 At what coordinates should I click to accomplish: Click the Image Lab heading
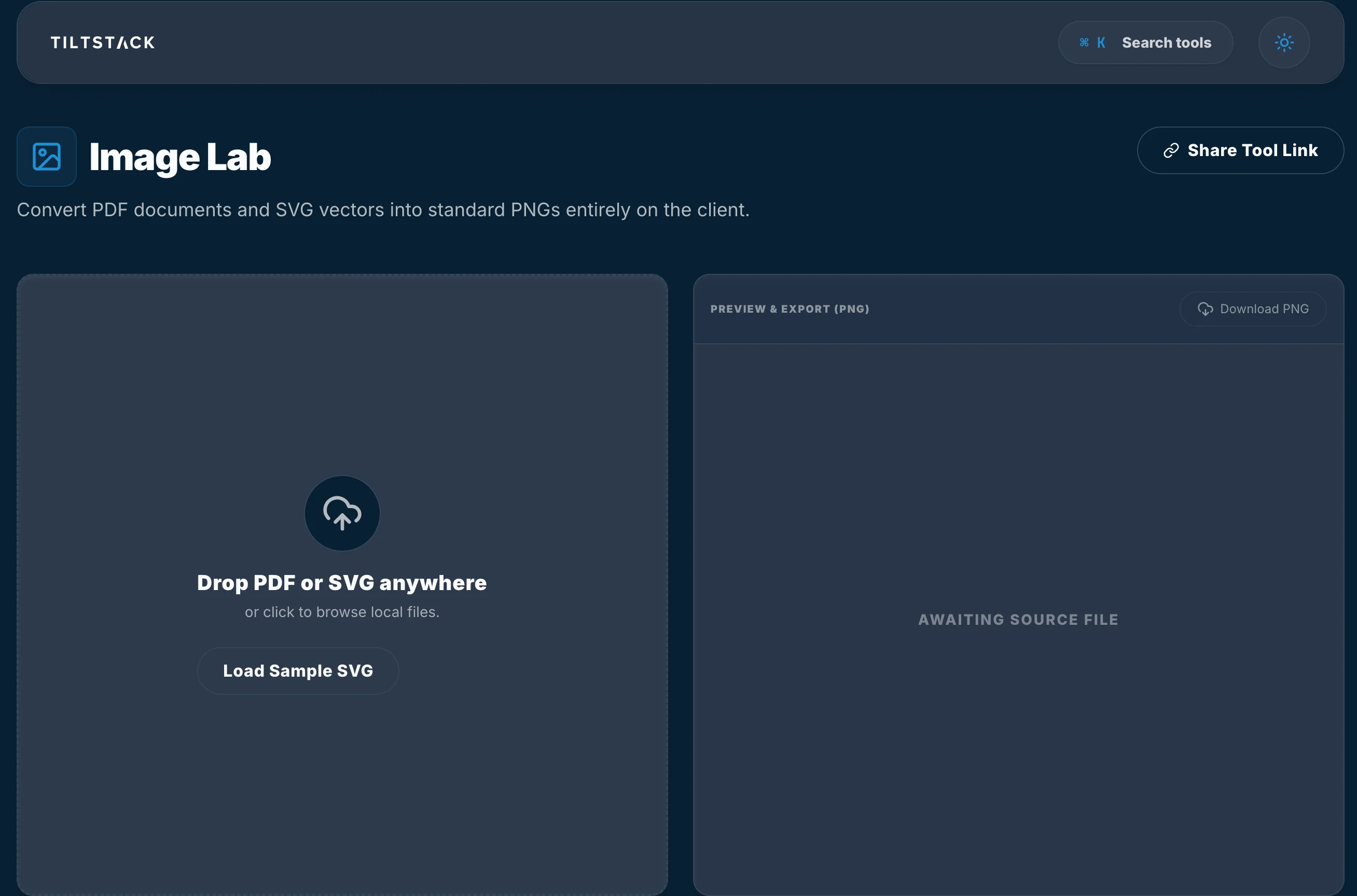(180, 157)
